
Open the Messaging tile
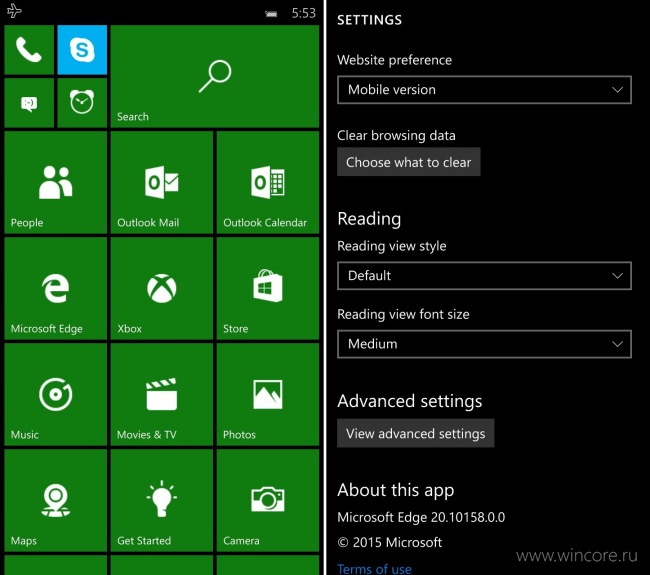tap(29, 103)
